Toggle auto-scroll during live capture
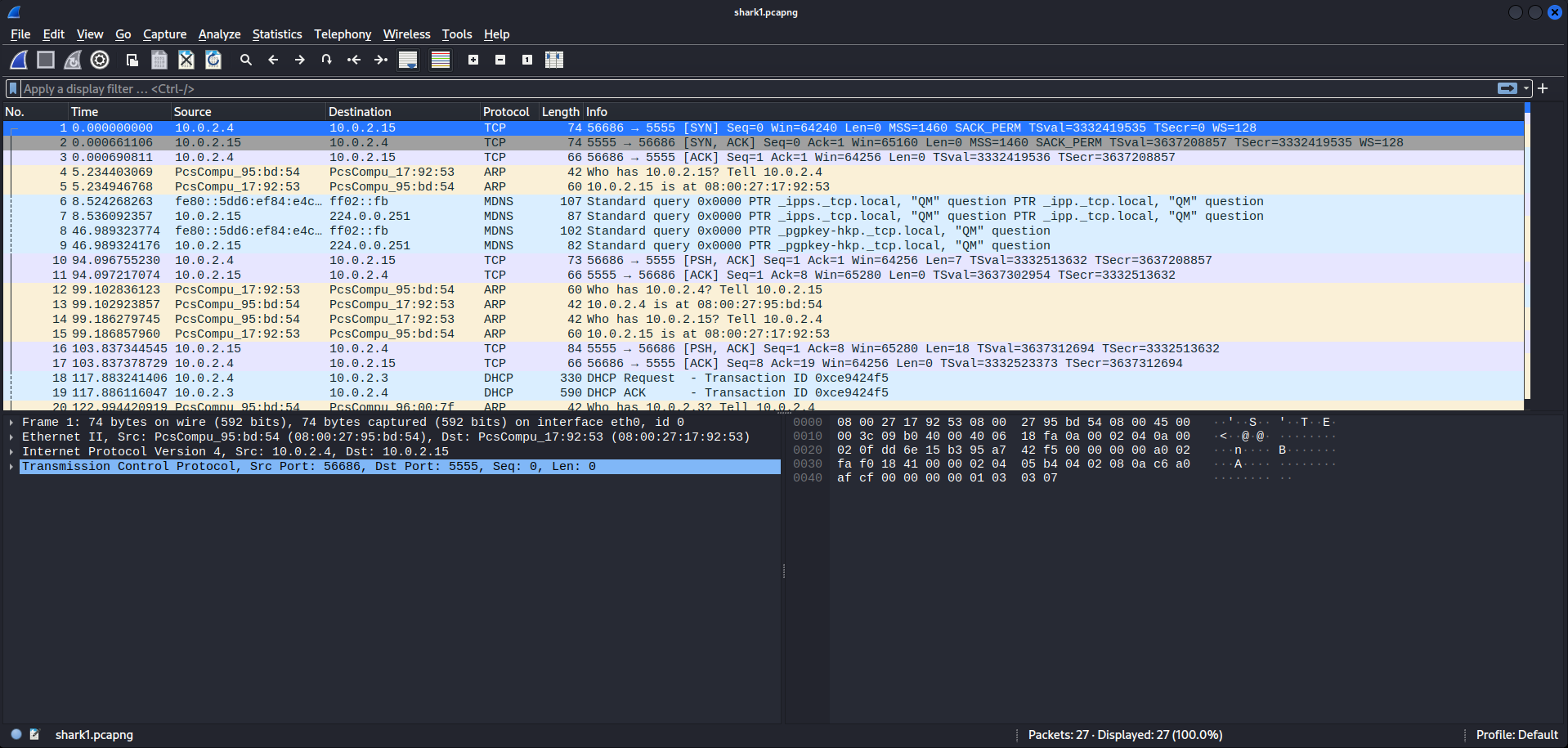The height and width of the screenshot is (748, 1568). 408,60
